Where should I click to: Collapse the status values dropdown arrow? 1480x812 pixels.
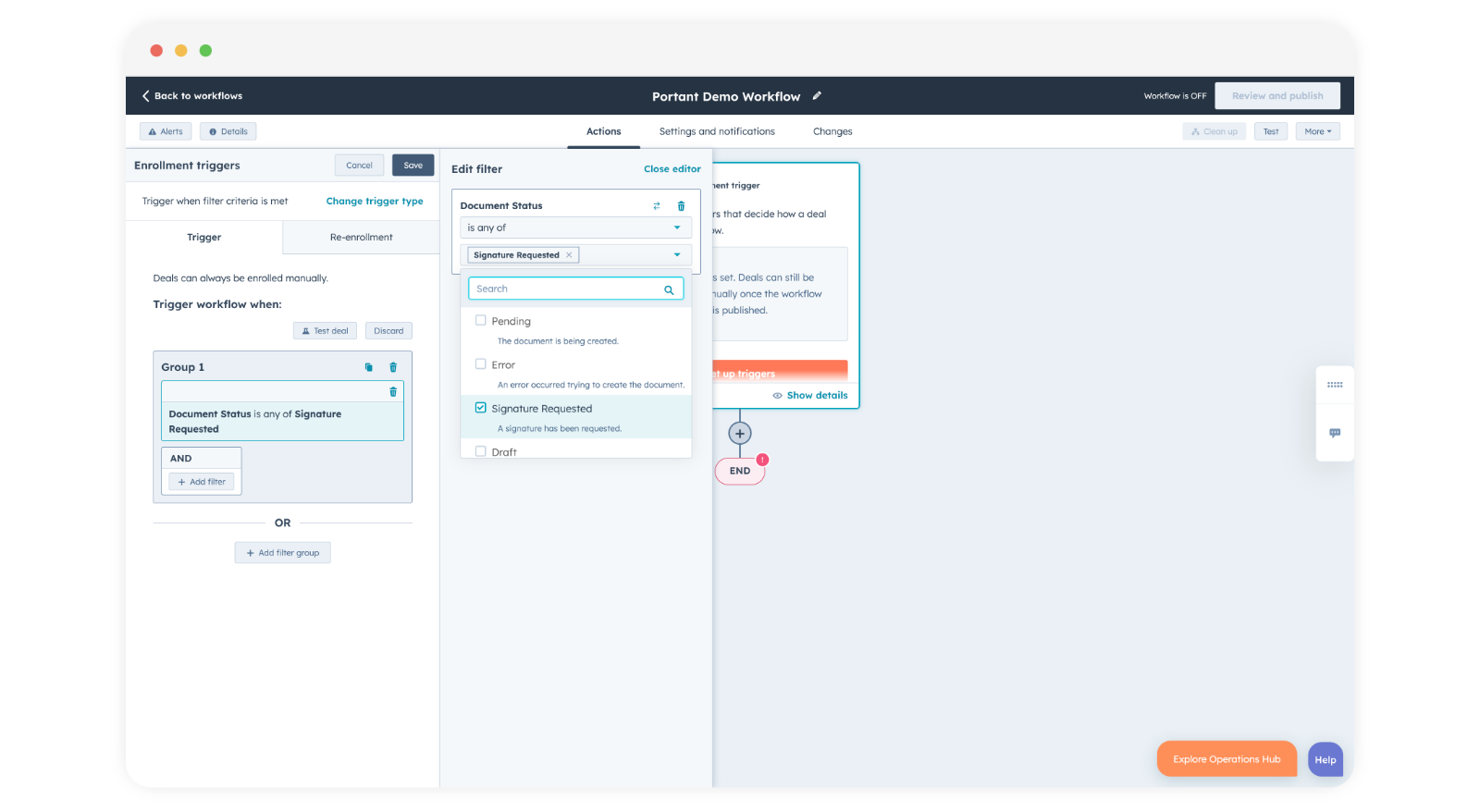coord(677,255)
